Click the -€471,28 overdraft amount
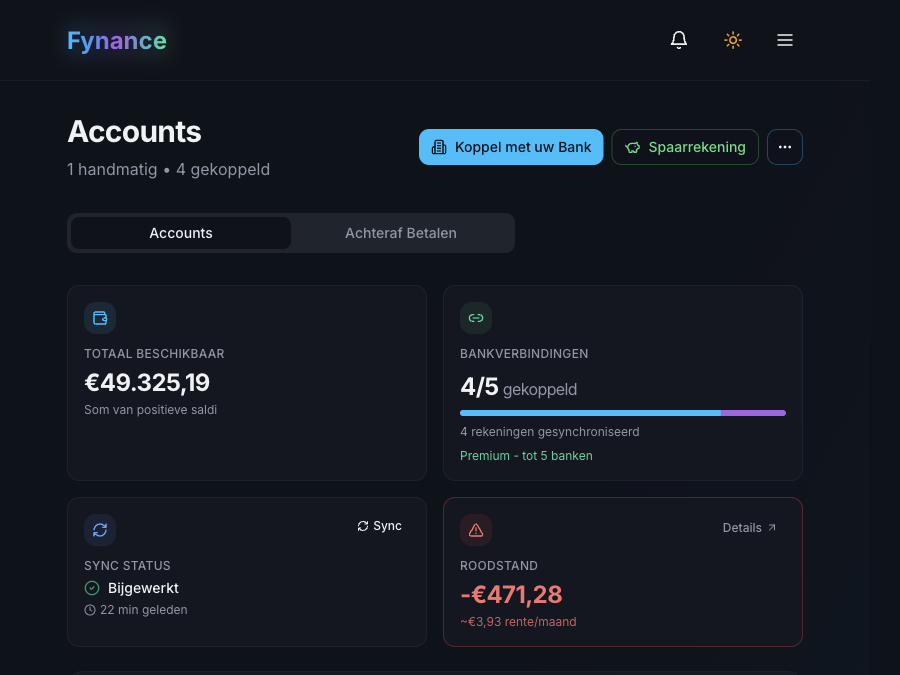The width and height of the screenshot is (900, 675). 511,594
